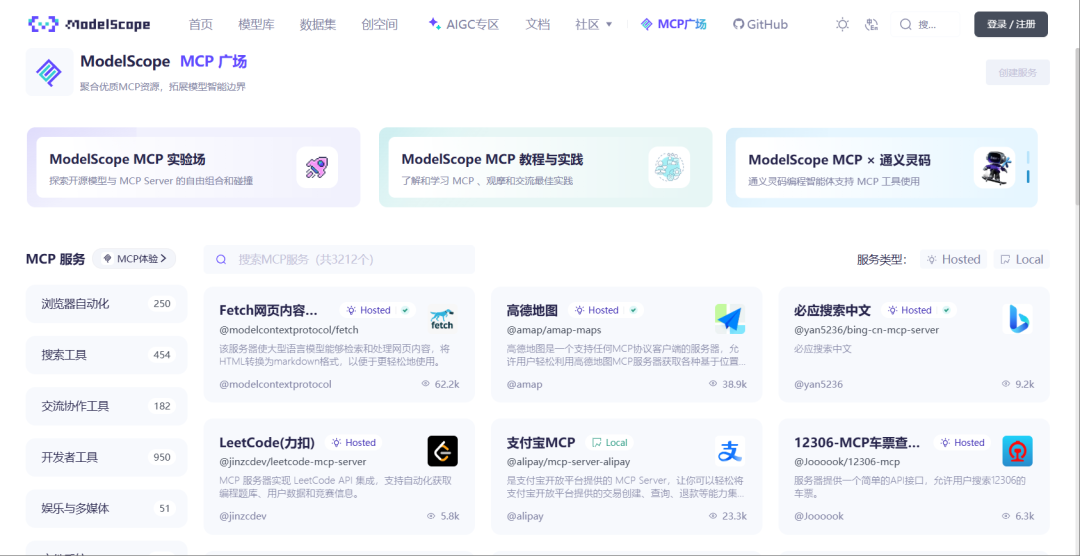The height and width of the screenshot is (556, 1080).
Task: Click verified badge on 必应搜索中文 card
Action: pyautogui.click(x=946, y=310)
